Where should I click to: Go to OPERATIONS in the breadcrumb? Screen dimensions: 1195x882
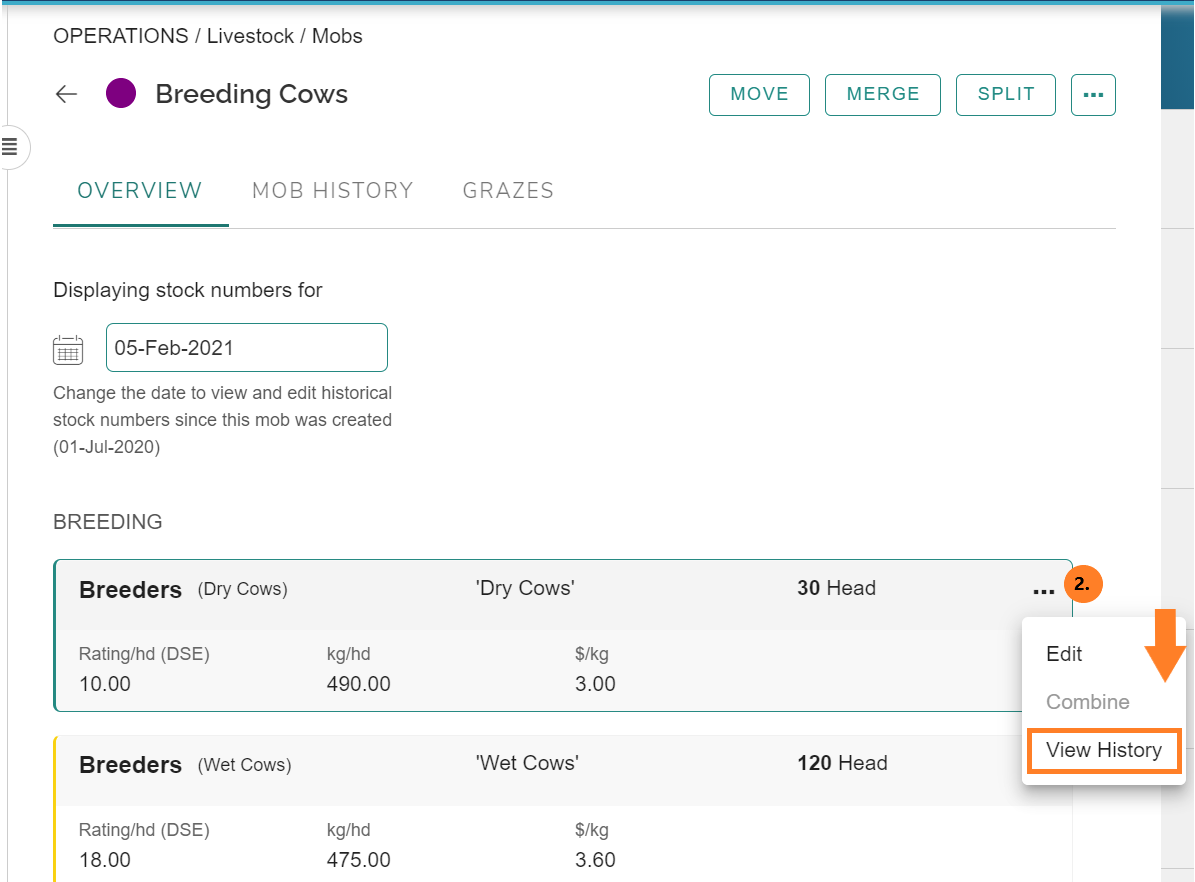[121, 36]
